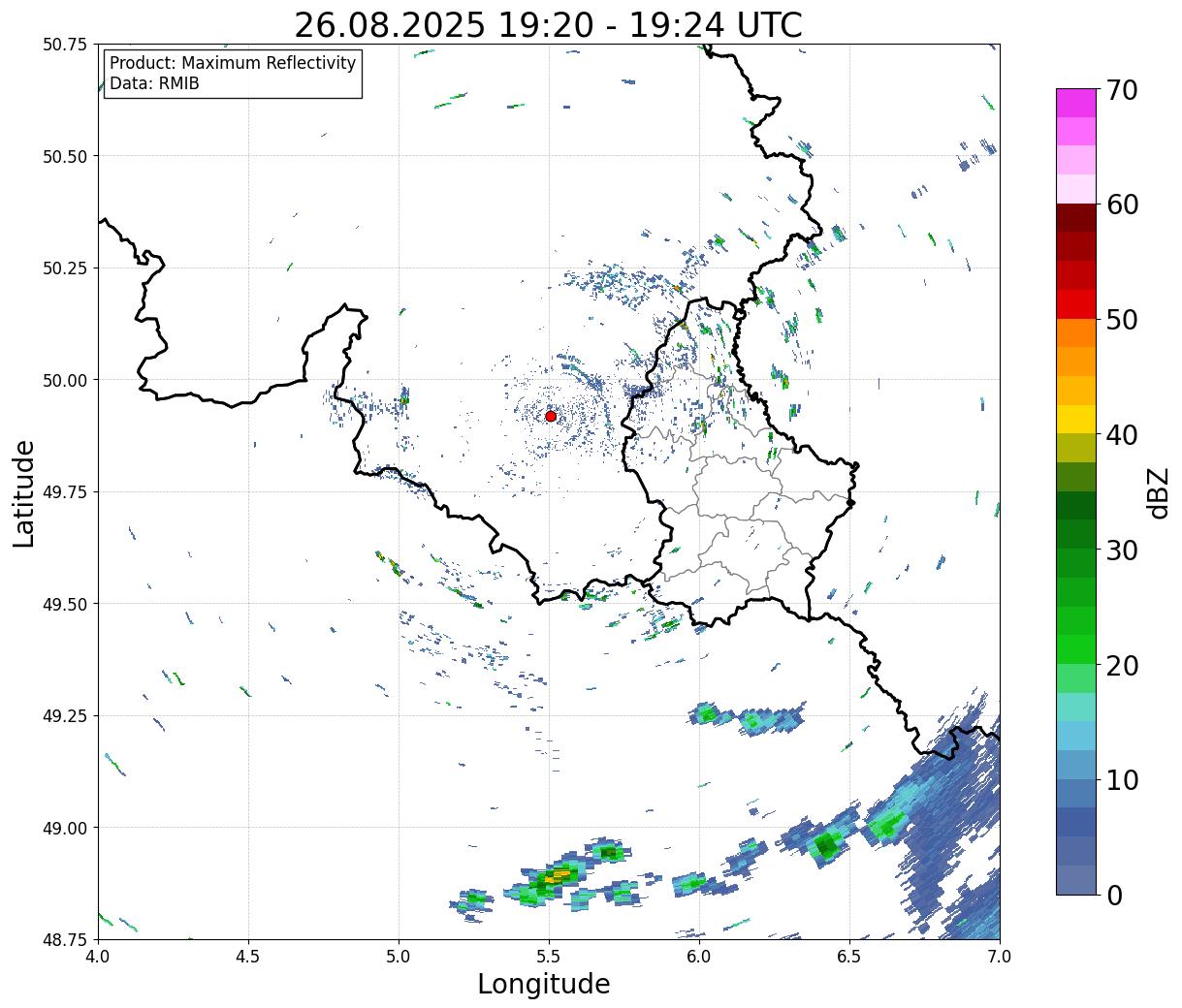The image size is (1182, 1008).
Task: Click the yellow colorbar segment above 40
Action: (x=1076, y=419)
